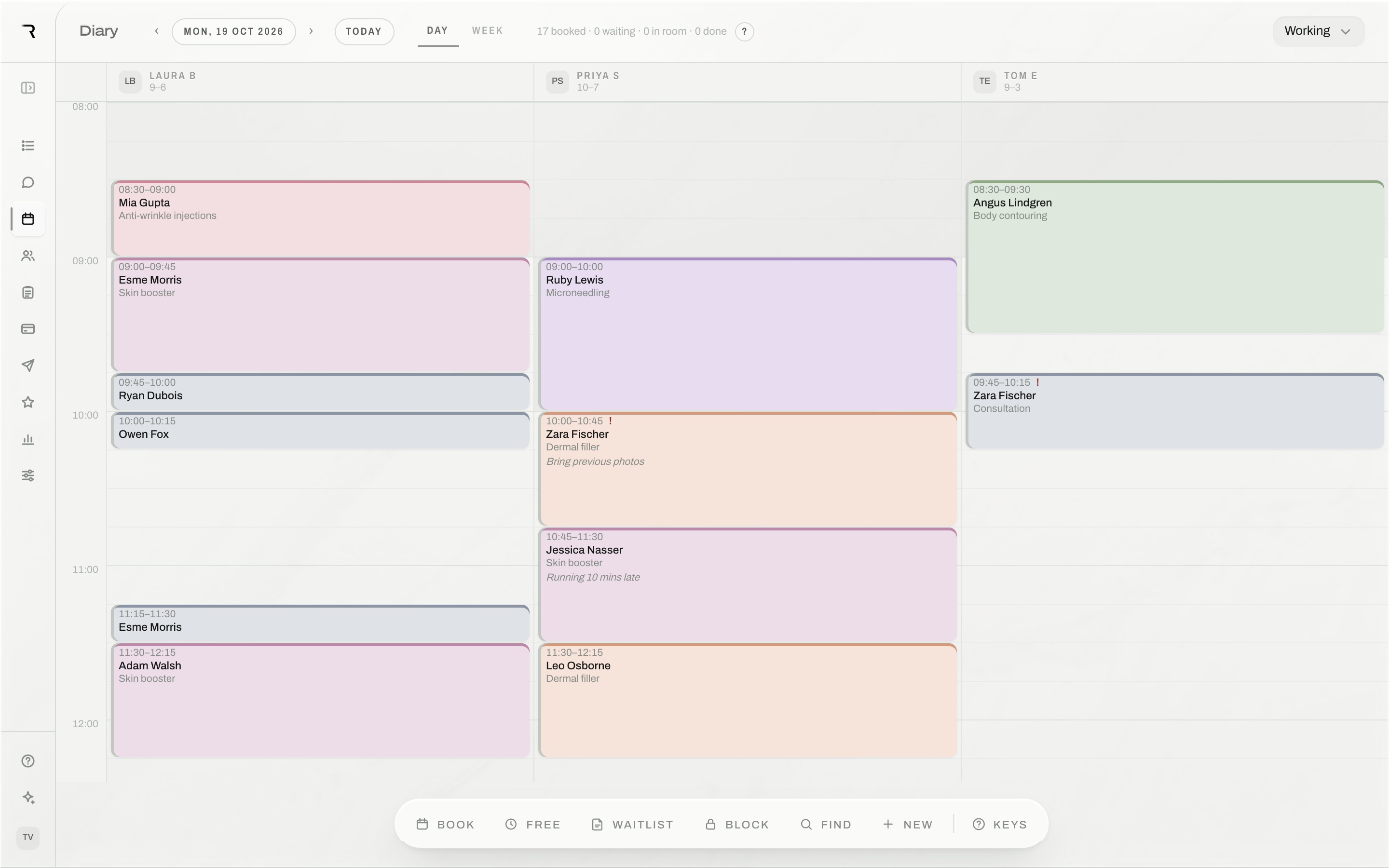Viewport: 1389px width, 868px height.
Task: Click the LB avatar for Laura B
Action: click(x=130, y=81)
